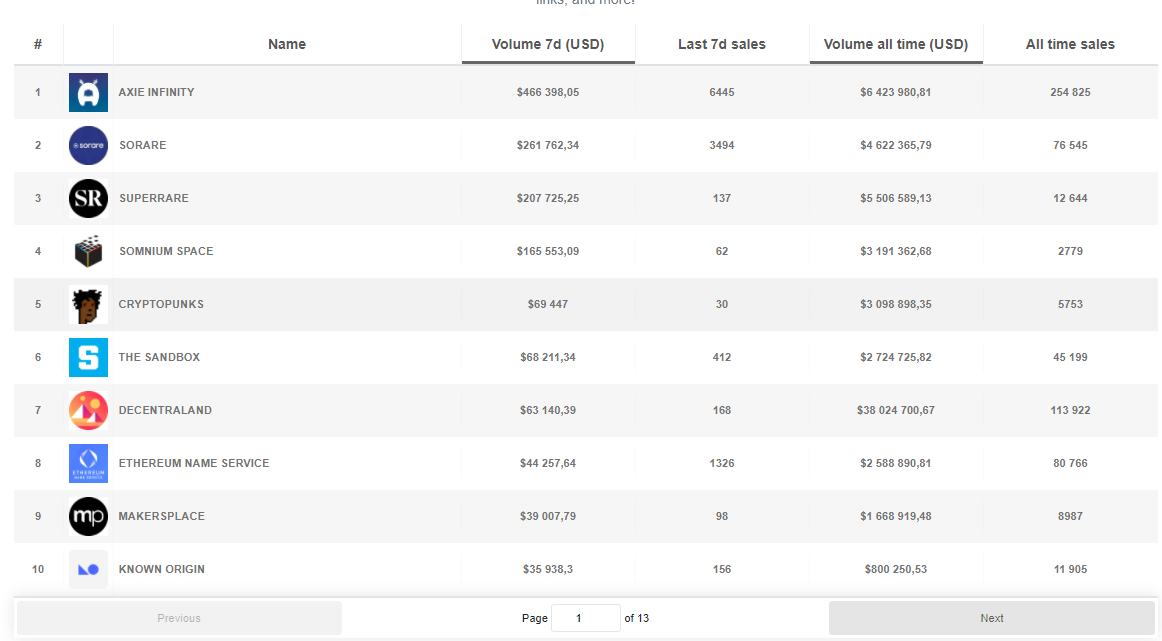1162x641 pixels.
Task: Select the $207 725,25 volume cell
Action: point(548,198)
